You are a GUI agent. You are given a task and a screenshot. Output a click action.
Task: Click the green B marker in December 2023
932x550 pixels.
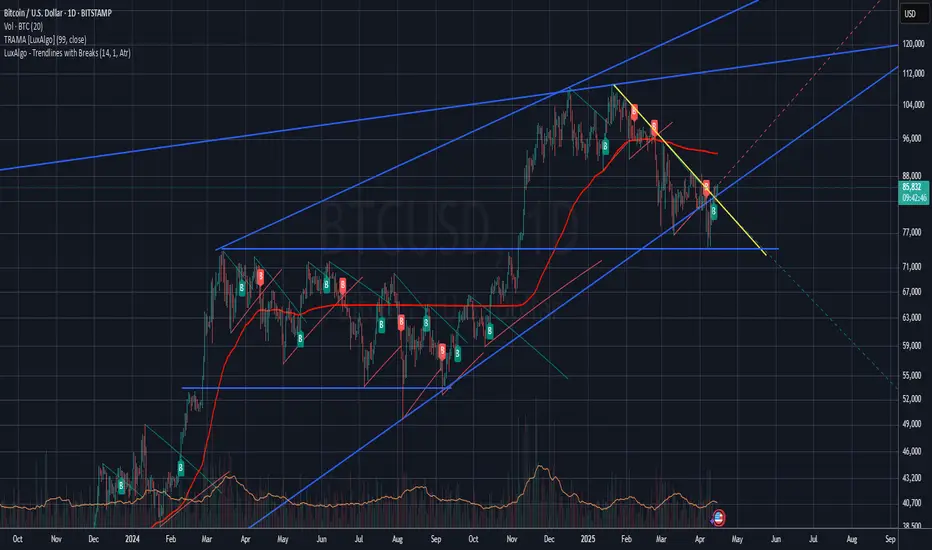(x=121, y=486)
